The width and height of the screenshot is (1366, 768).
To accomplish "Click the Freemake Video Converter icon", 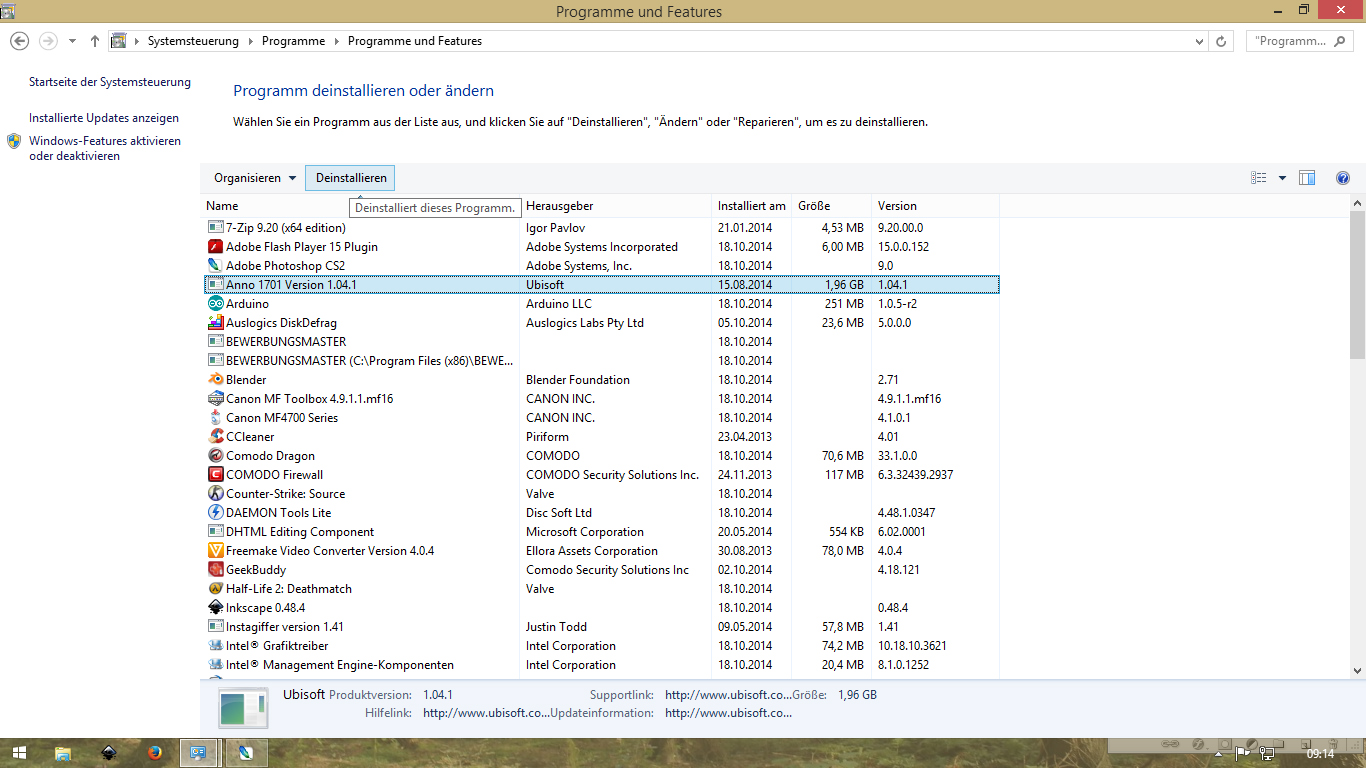I will point(215,551).
